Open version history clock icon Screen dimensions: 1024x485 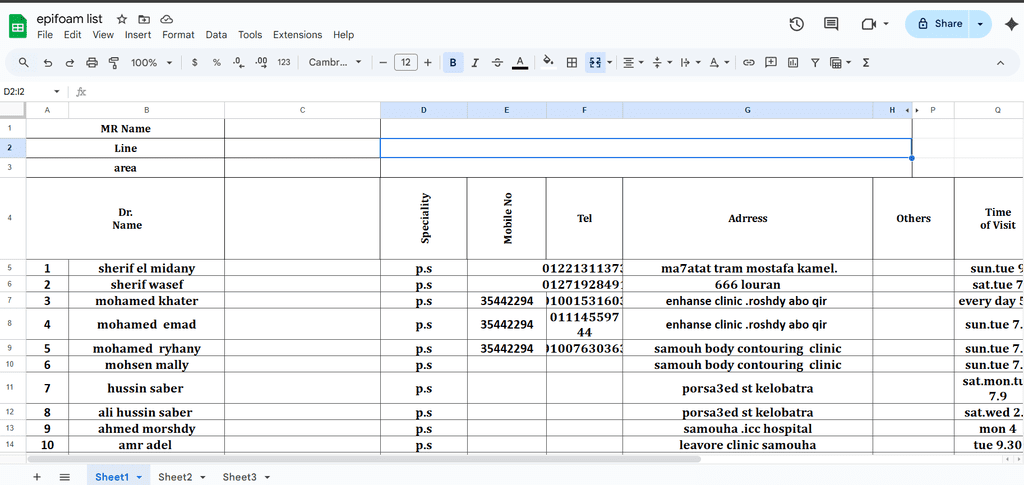pyautogui.click(x=796, y=24)
